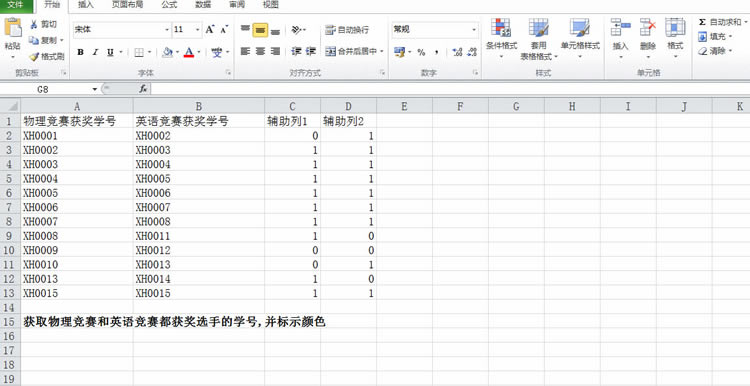This screenshot has height=386, width=750.
Task: Open 套用表格格式 table format gallery
Action: click(x=539, y=39)
